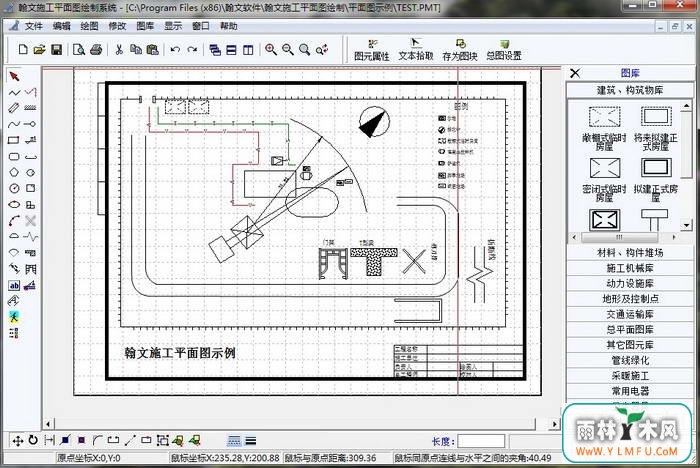The image size is (700, 468).
Task: Click the New file icon
Action: coord(23,49)
